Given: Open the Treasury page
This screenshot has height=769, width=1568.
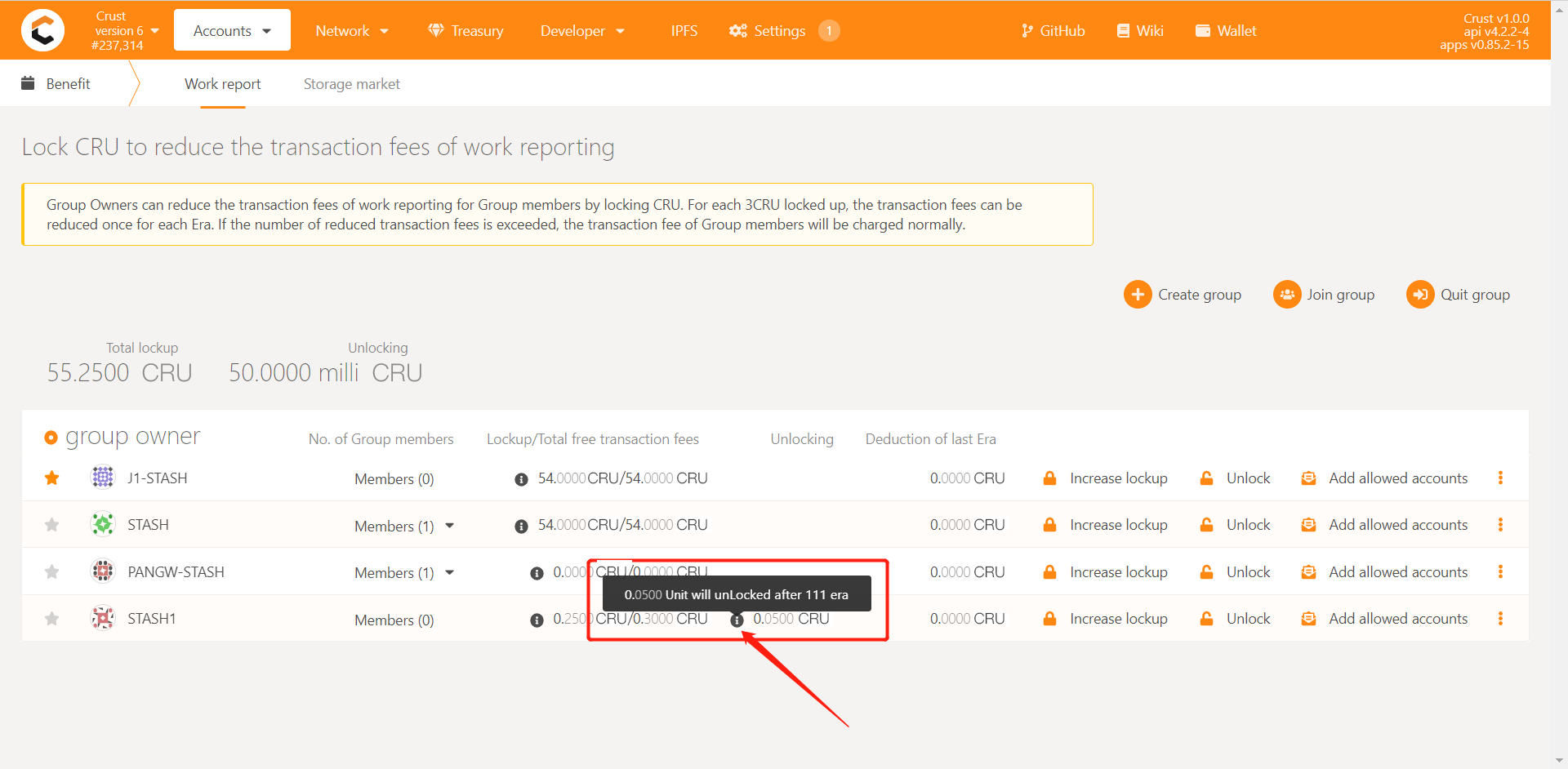Looking at the screenshot, I should (465, 30).
